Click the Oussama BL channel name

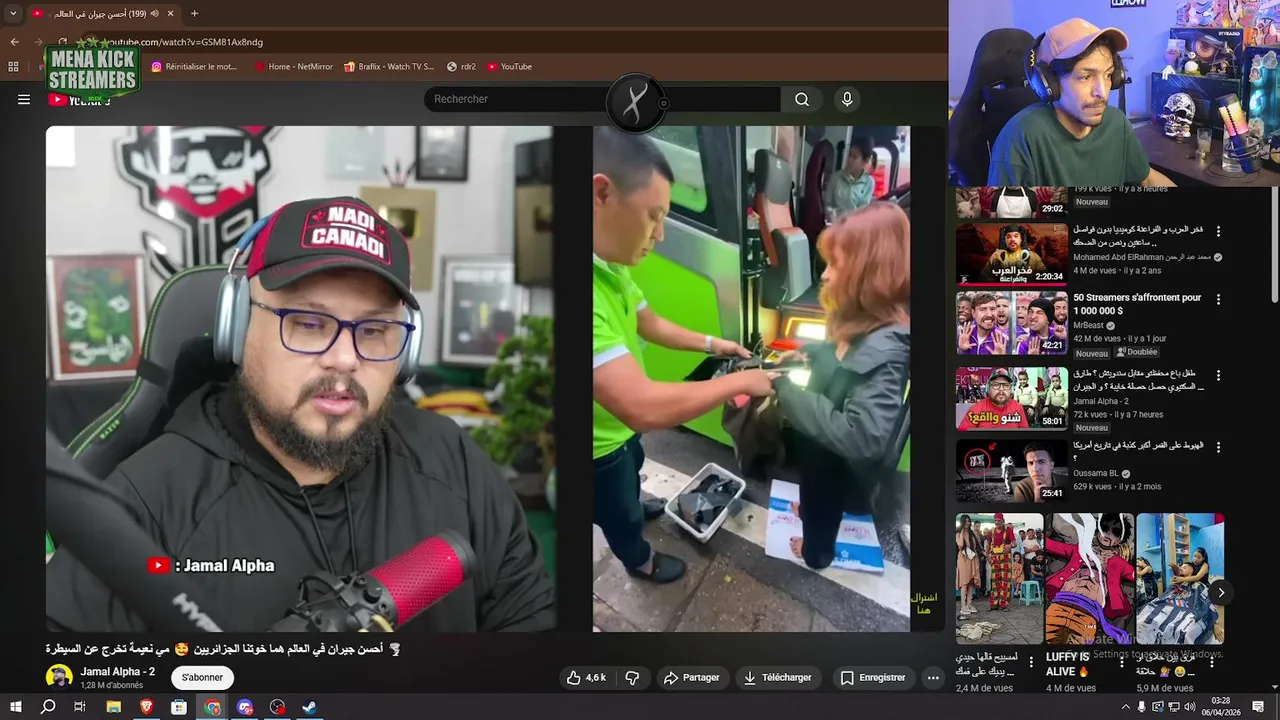[1095, 474]
